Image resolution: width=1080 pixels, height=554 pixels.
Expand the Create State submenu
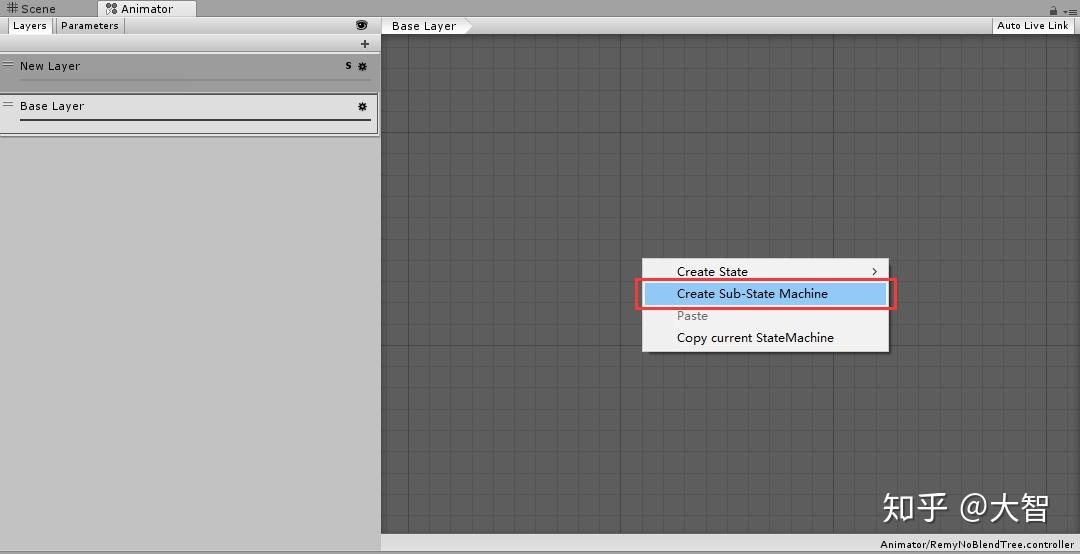[765, 271]
